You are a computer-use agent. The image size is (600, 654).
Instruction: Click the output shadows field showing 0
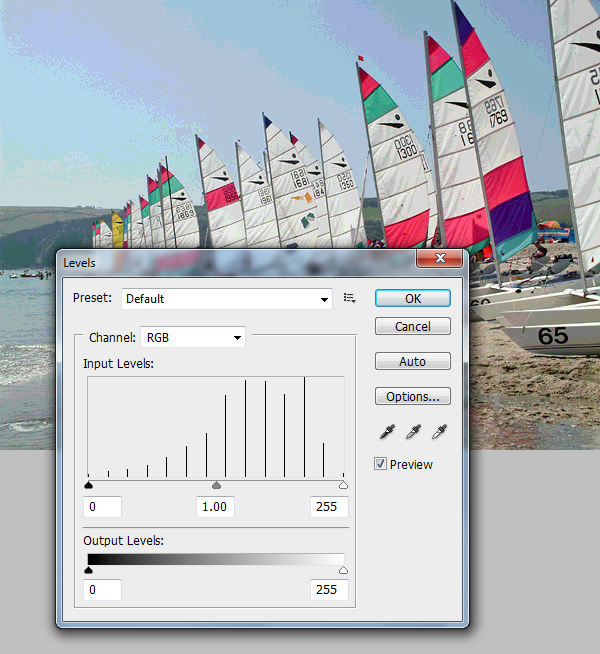click(103, 590)
